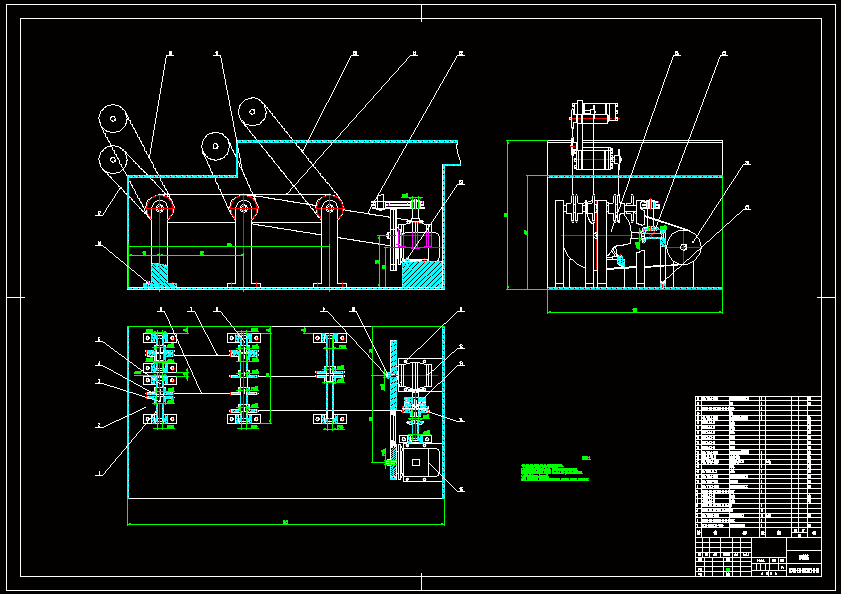The width and height of the screenshot is (841, 594).
Task: Select the hatched foundation block under the motor
Action: pos(422,274)
